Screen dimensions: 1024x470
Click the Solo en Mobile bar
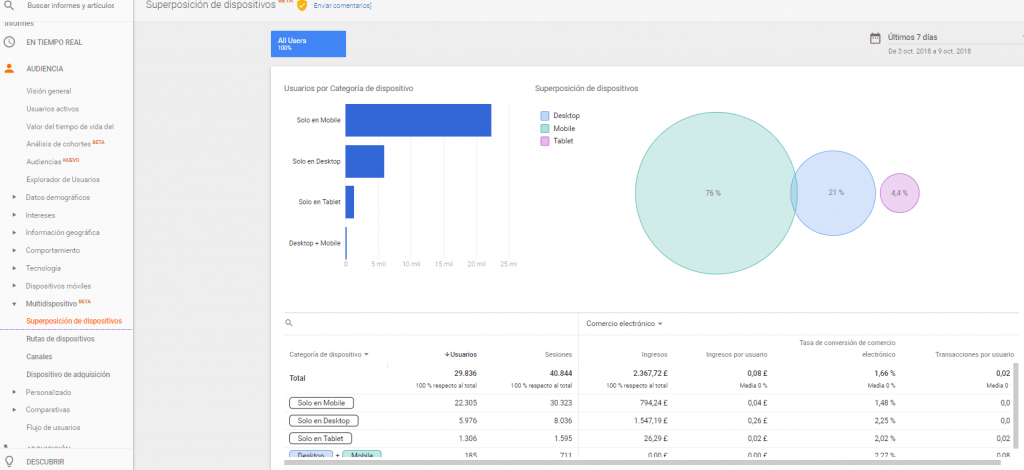coord(418,120)
